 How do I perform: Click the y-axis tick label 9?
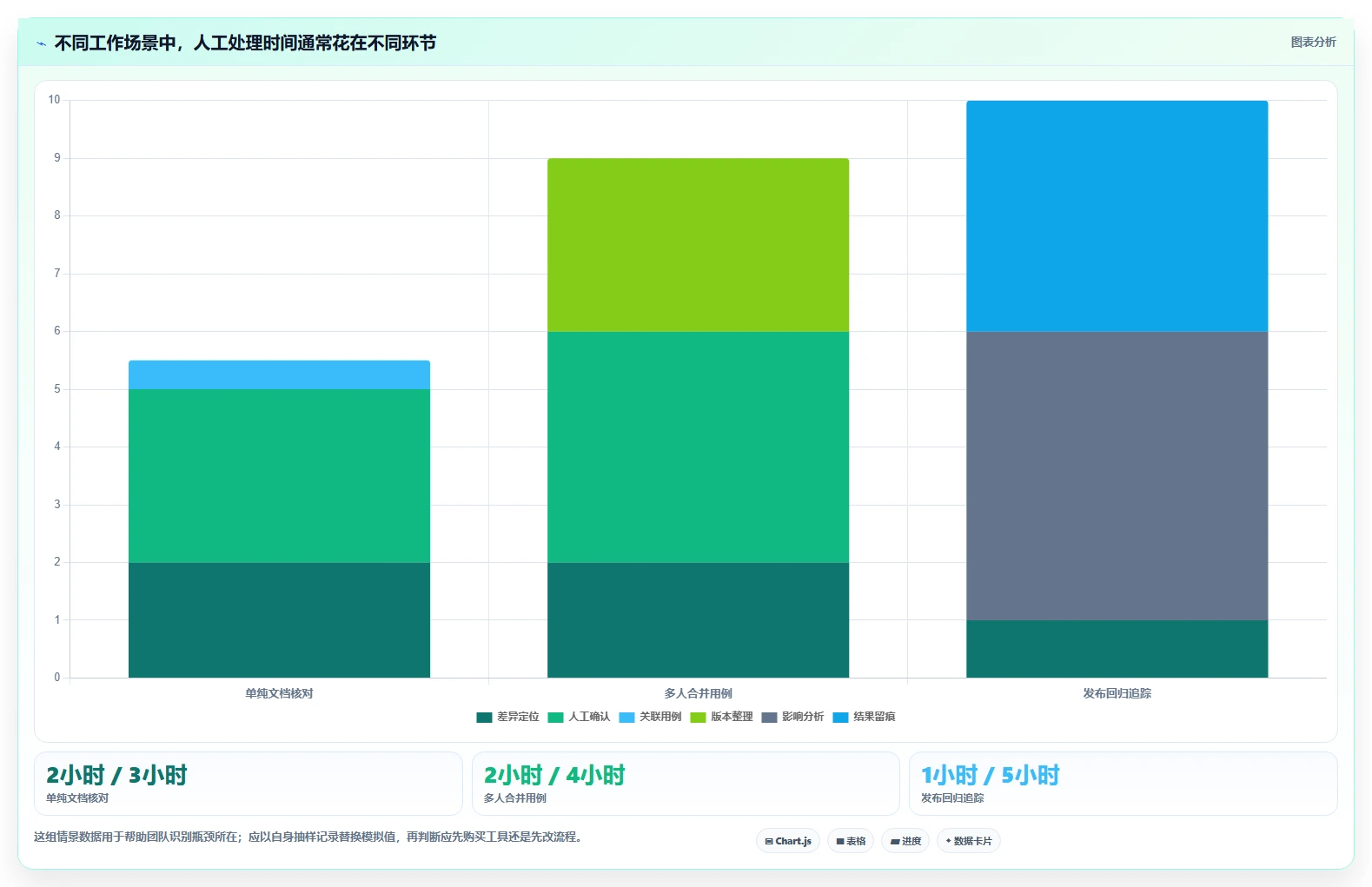(57, 158)
